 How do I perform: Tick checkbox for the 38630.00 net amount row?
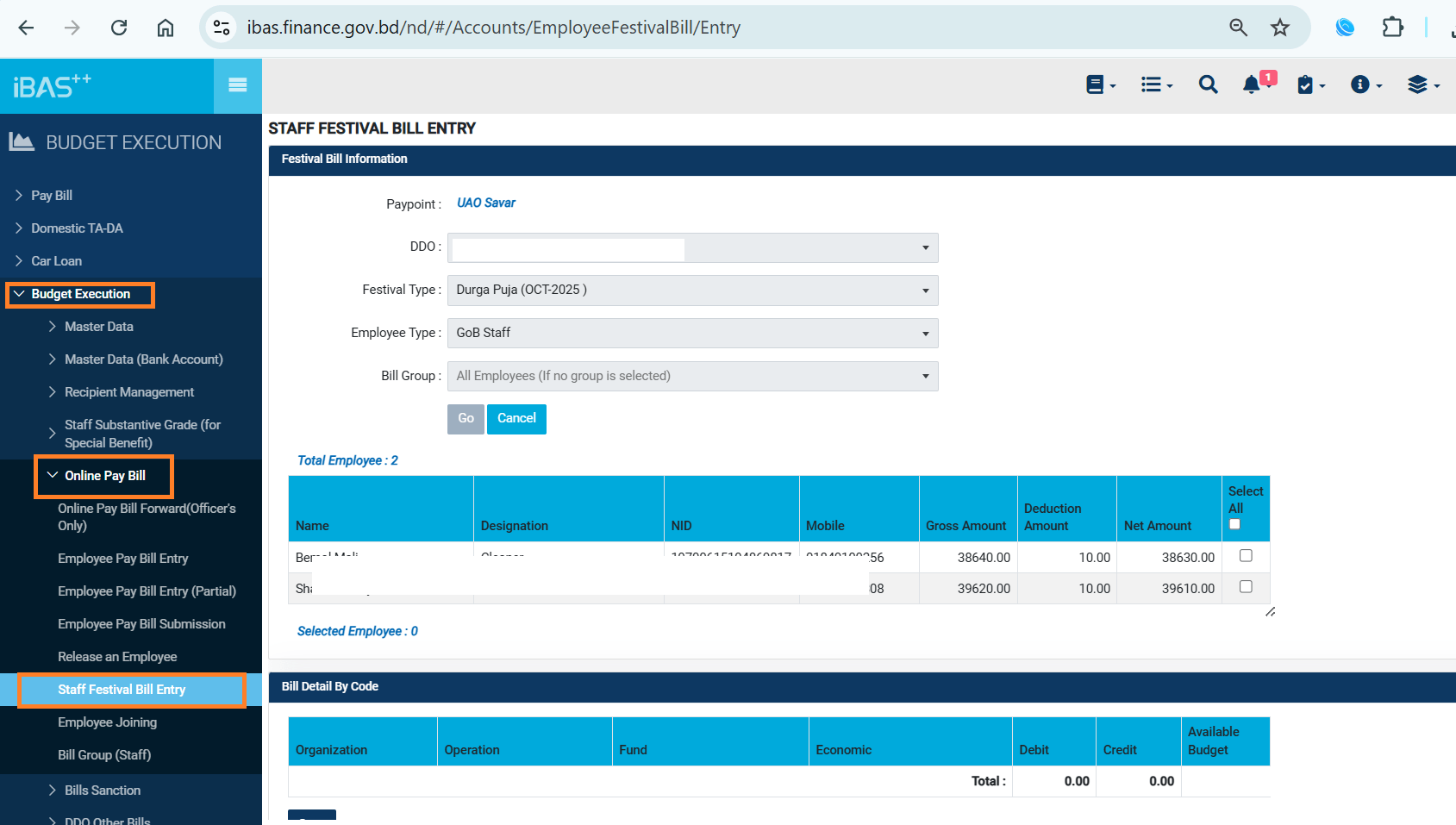tap(1246, 556)
